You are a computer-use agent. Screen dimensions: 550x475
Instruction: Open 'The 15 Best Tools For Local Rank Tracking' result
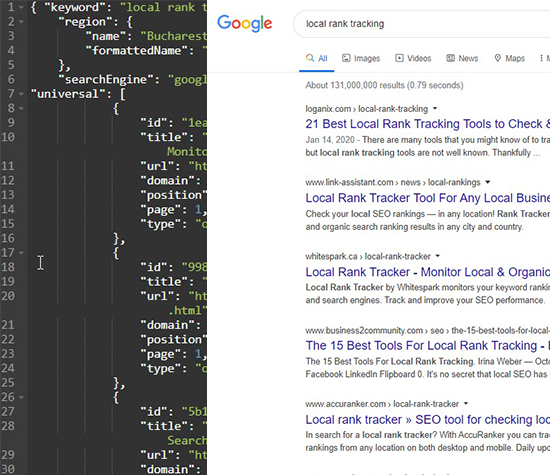click(x=428, y=346)
